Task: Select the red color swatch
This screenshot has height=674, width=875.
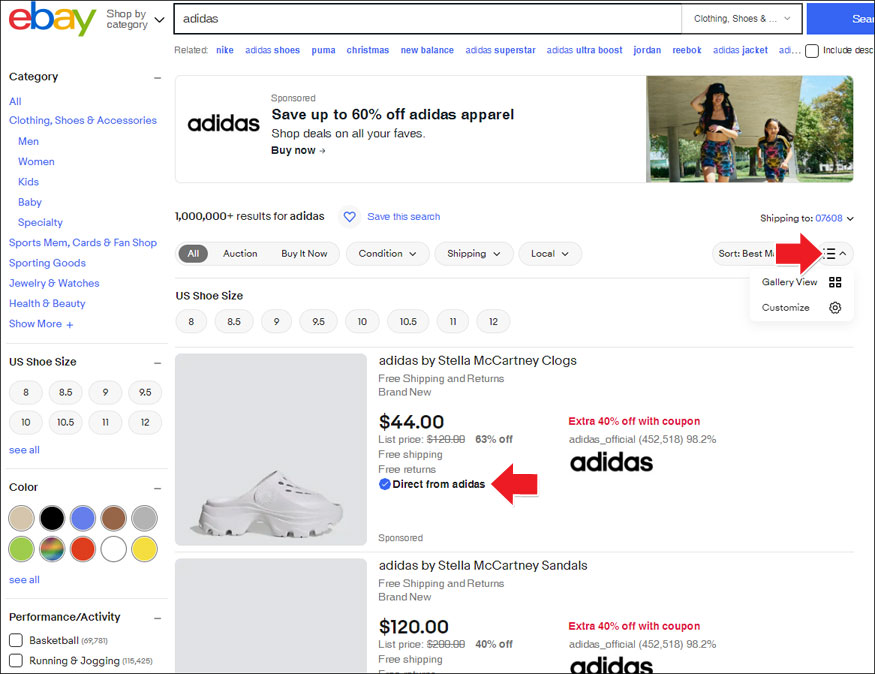Action: point(83,548)
